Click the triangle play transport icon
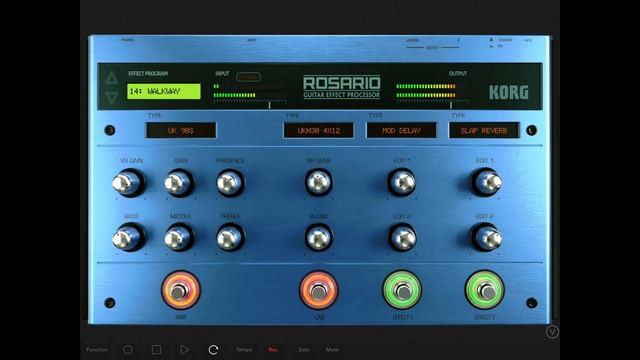 click(x=184, y=349)
